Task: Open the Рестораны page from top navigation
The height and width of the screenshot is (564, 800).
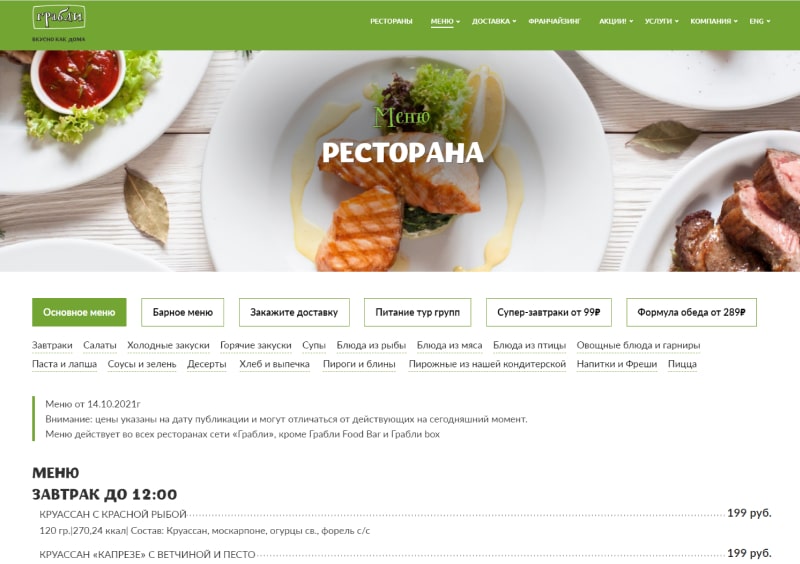Action: click(391, 21)
